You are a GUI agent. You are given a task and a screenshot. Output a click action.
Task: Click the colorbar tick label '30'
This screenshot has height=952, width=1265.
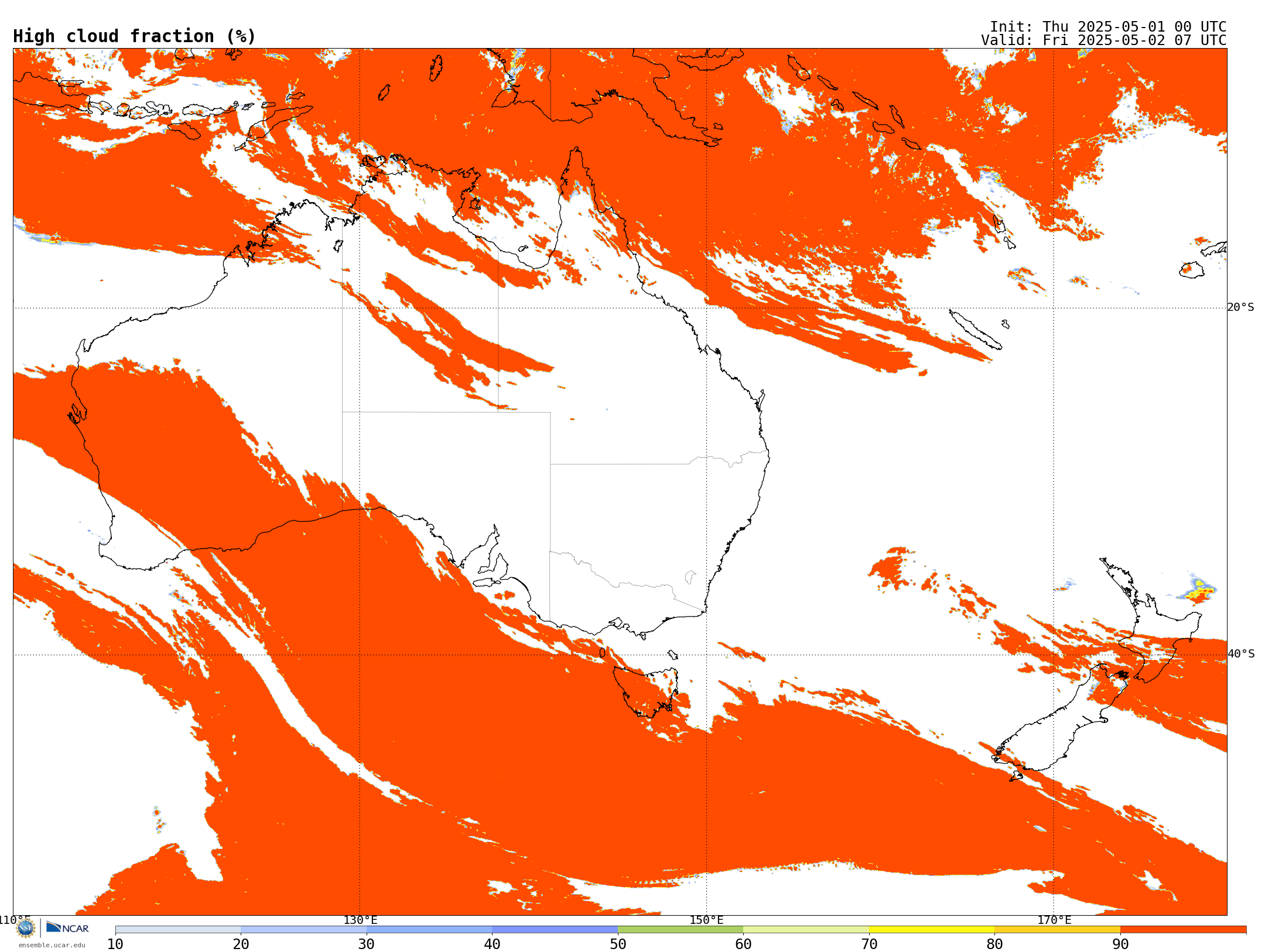[x=367, y=944]
